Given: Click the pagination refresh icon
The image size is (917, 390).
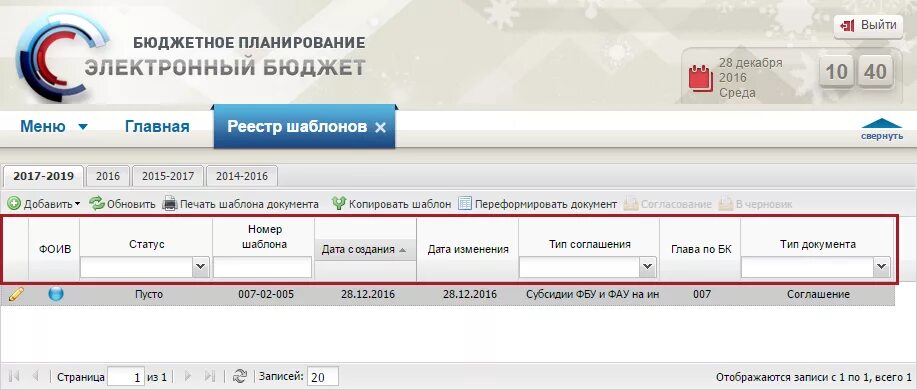Looking at the screenshot, I should click(x=239, y=377).
